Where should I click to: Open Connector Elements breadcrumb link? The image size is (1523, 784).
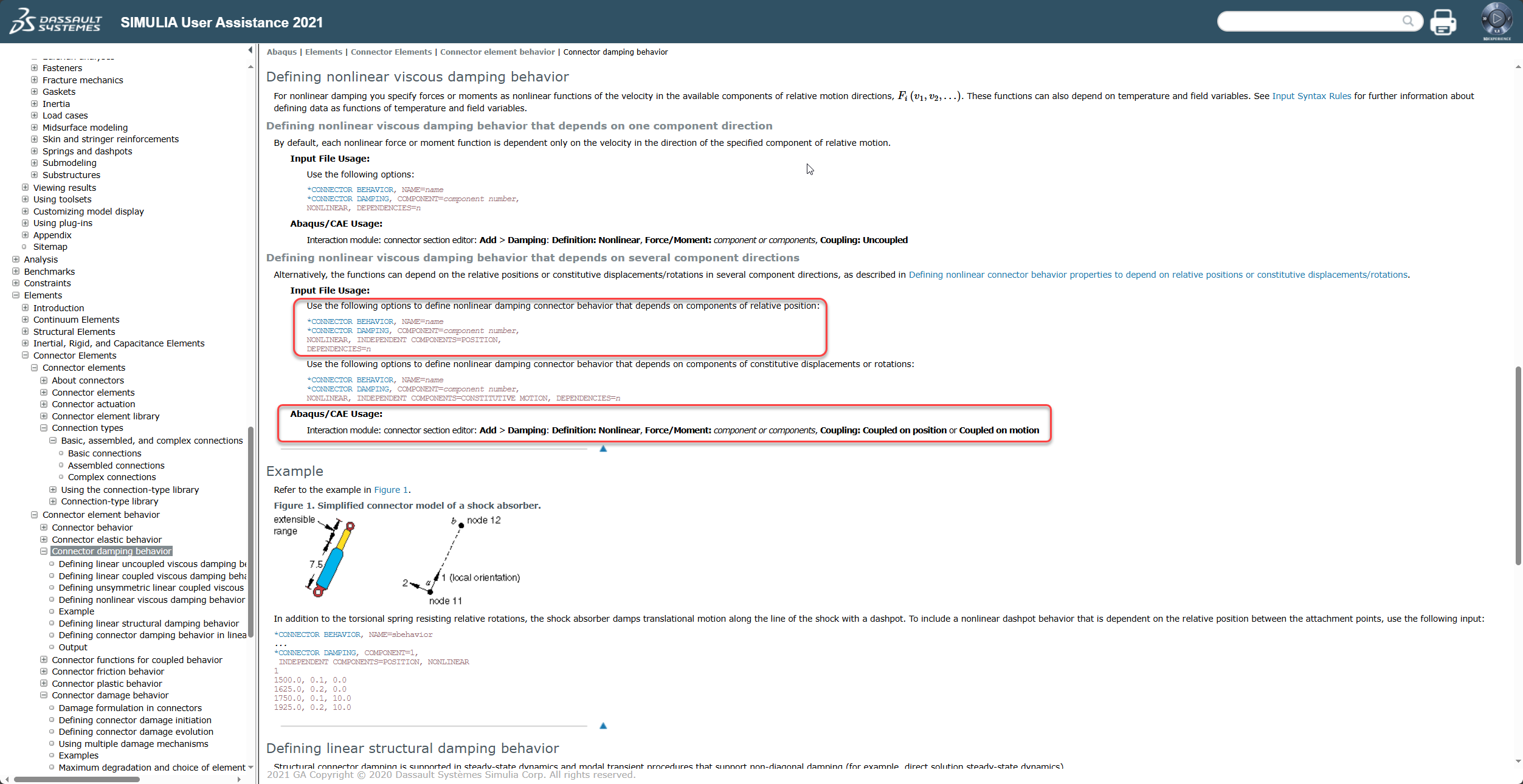pyautogui.click(x=391, y=52)
